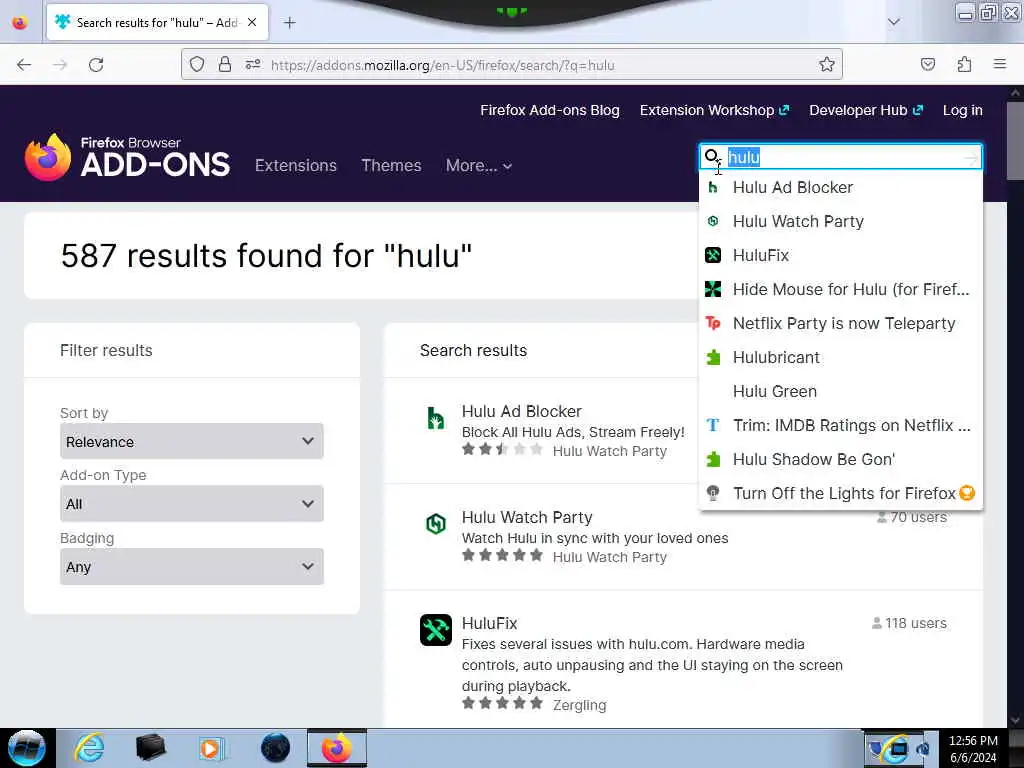Open Extension Workshop link
Screen dimensions: 1024x768
click(714, 110)
